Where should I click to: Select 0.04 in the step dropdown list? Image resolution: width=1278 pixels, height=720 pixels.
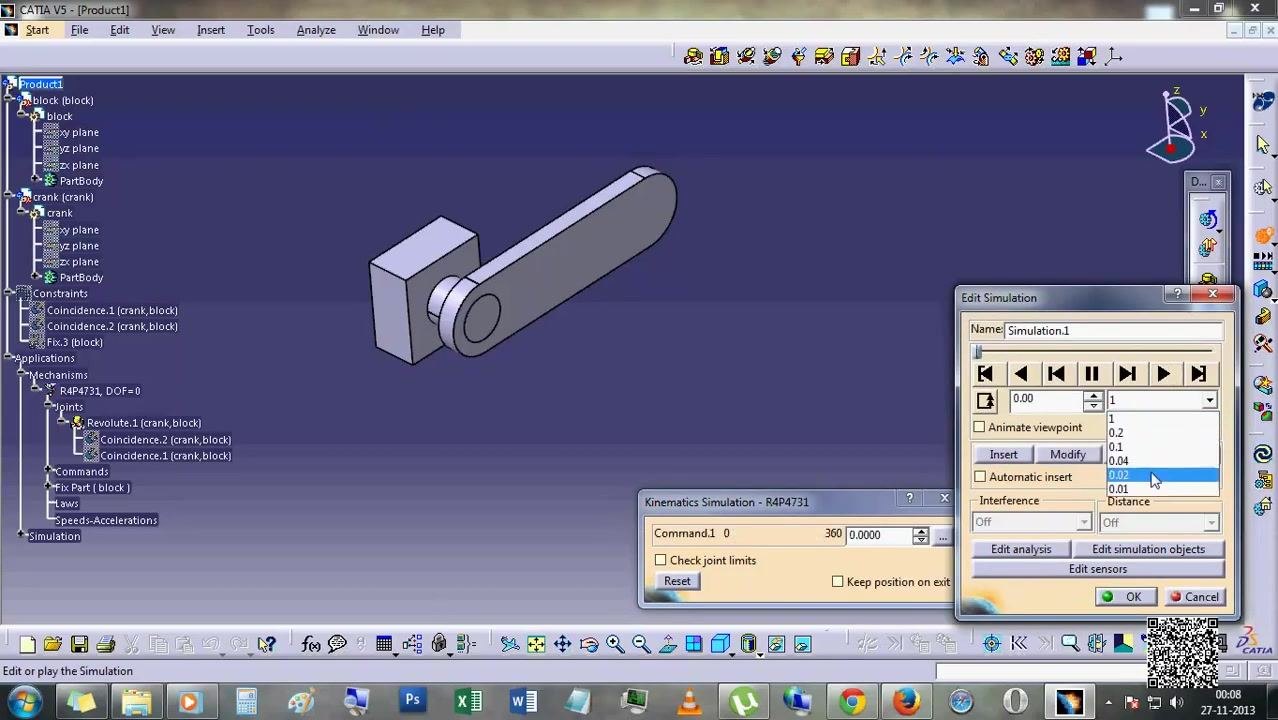coord(1162,462)
